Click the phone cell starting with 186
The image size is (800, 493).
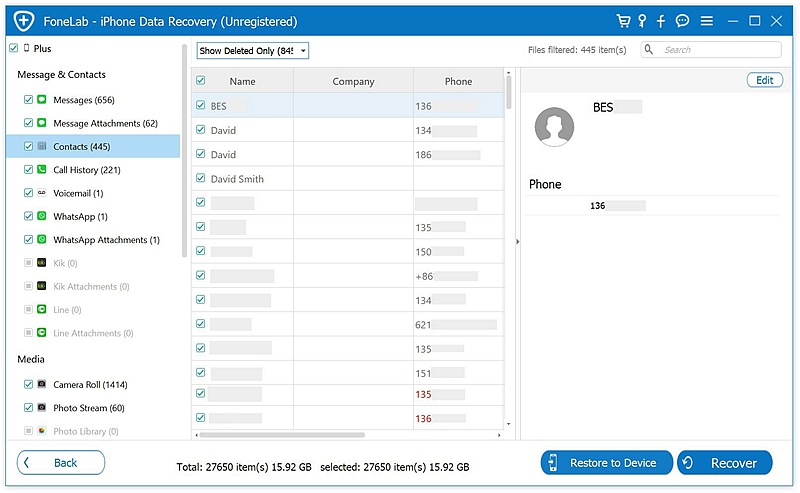459,155
